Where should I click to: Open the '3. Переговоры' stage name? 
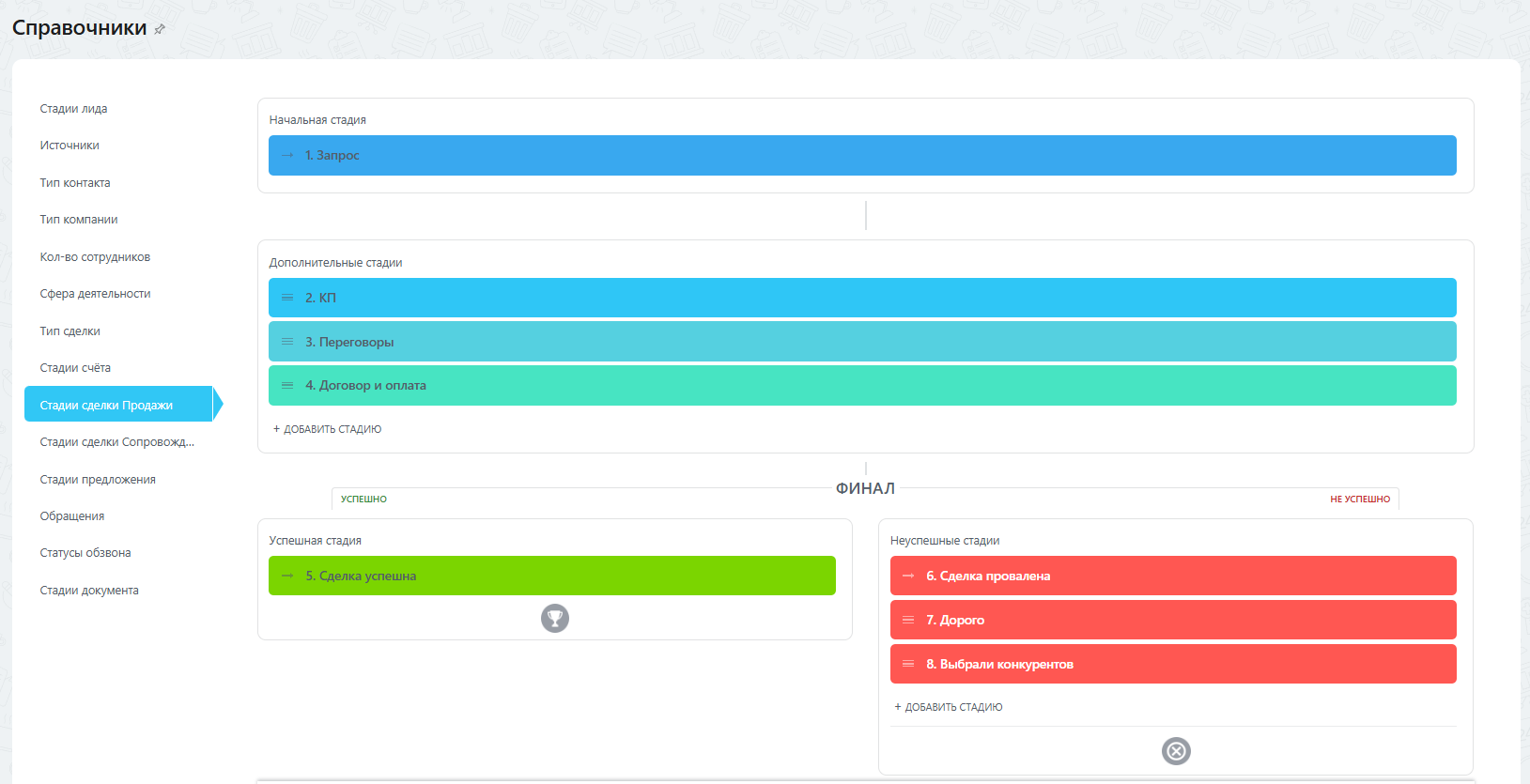point(349,342)
